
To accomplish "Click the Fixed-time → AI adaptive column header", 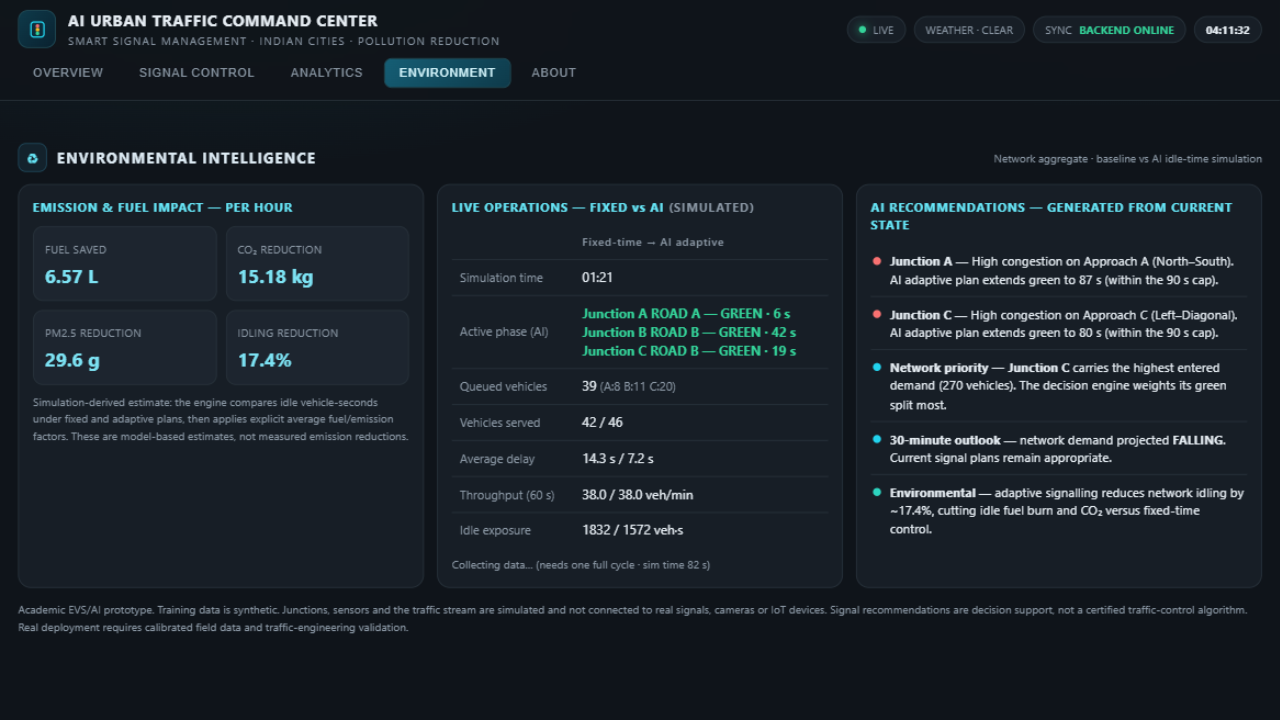I will (653, 242).
